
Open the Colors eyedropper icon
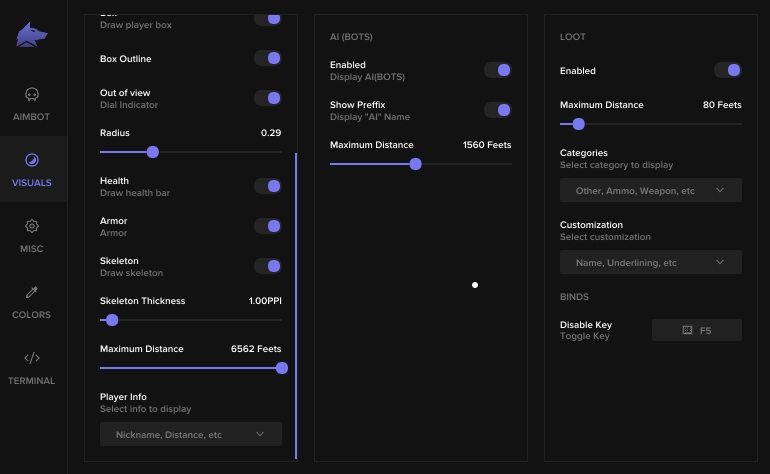click(32, 292)
